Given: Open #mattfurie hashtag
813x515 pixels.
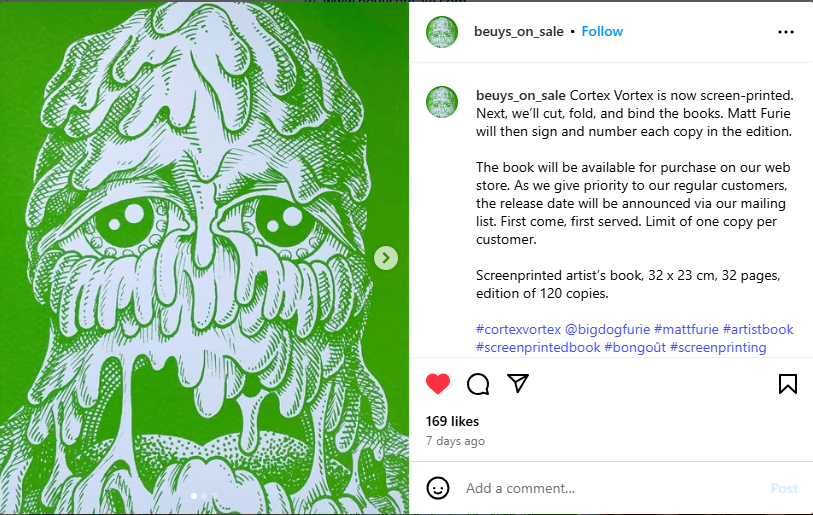Looking at the screenshot, I should pyautogui.click(x=686, y=329).
